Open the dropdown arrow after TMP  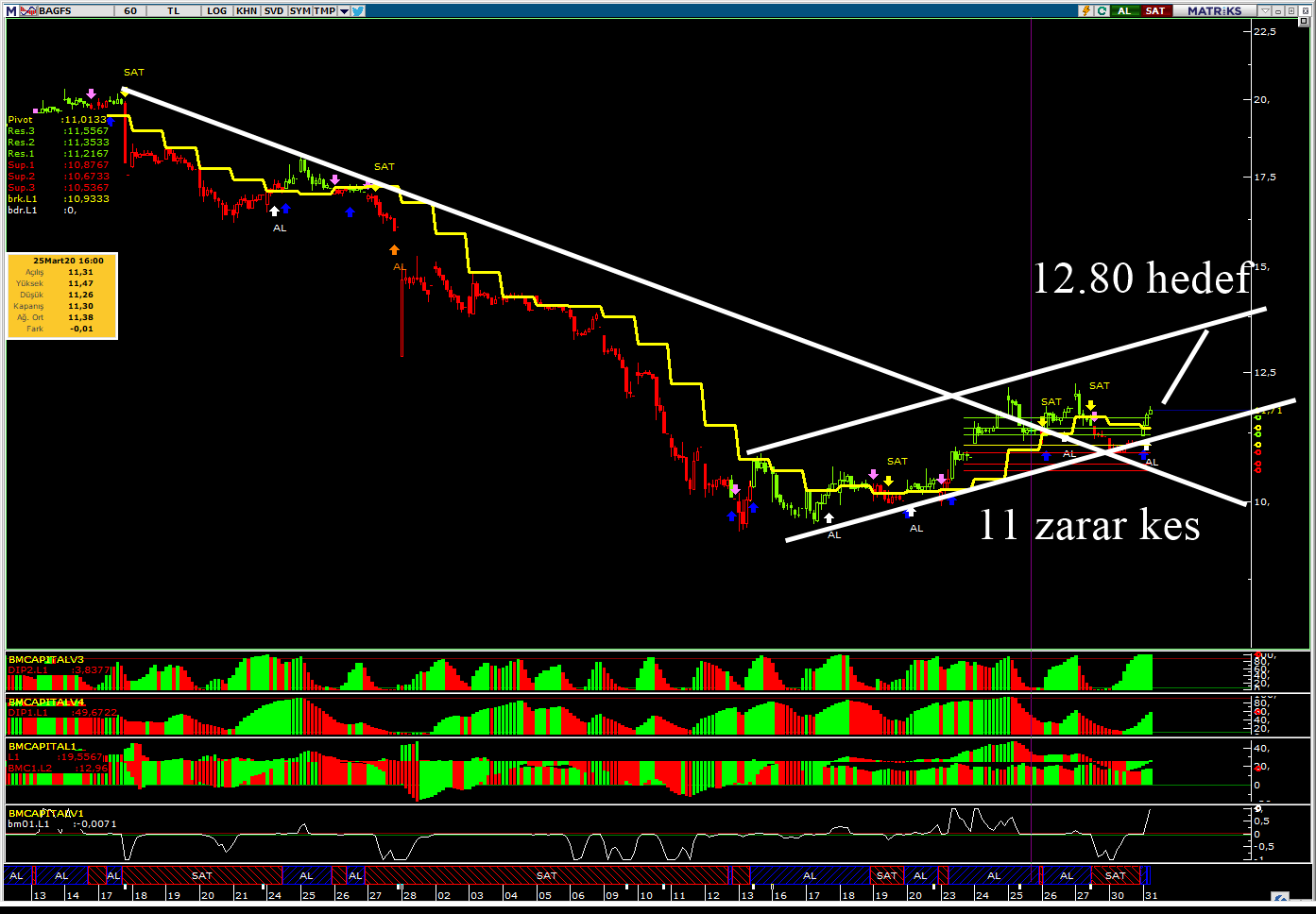point(344,11)
